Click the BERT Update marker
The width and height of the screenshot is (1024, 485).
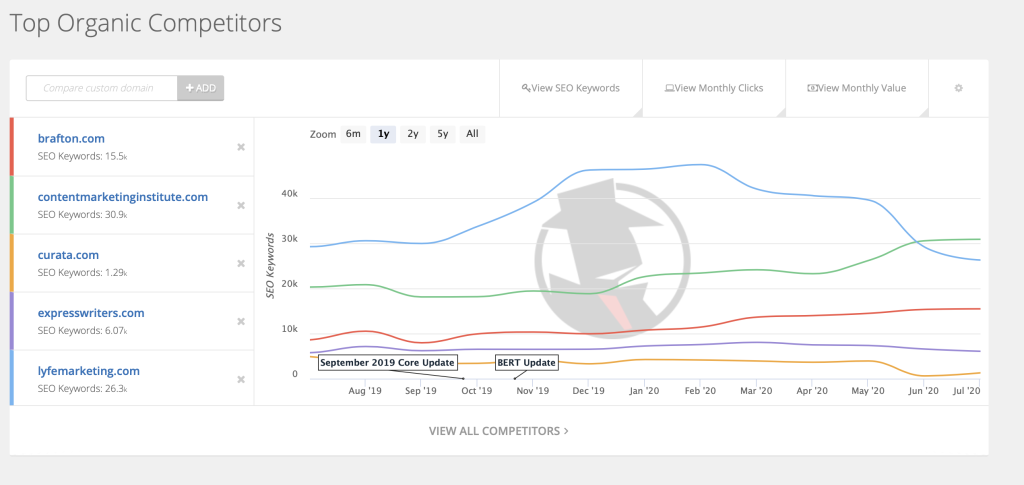point(526,362)
